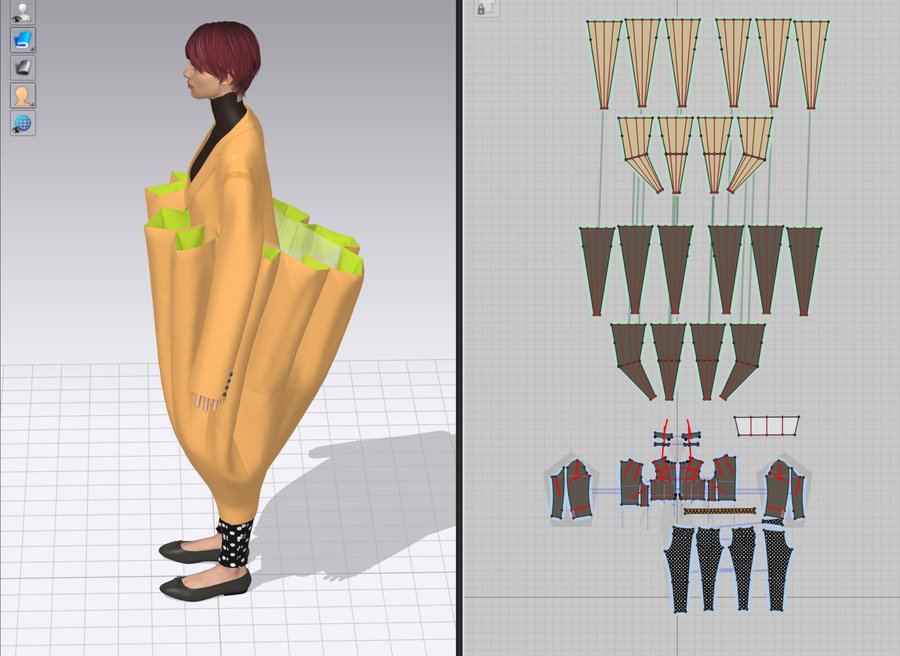Screen dimensions: 900x656
Task: Click the pattern lock icon in 2D window
Action: tap(482, 9)
